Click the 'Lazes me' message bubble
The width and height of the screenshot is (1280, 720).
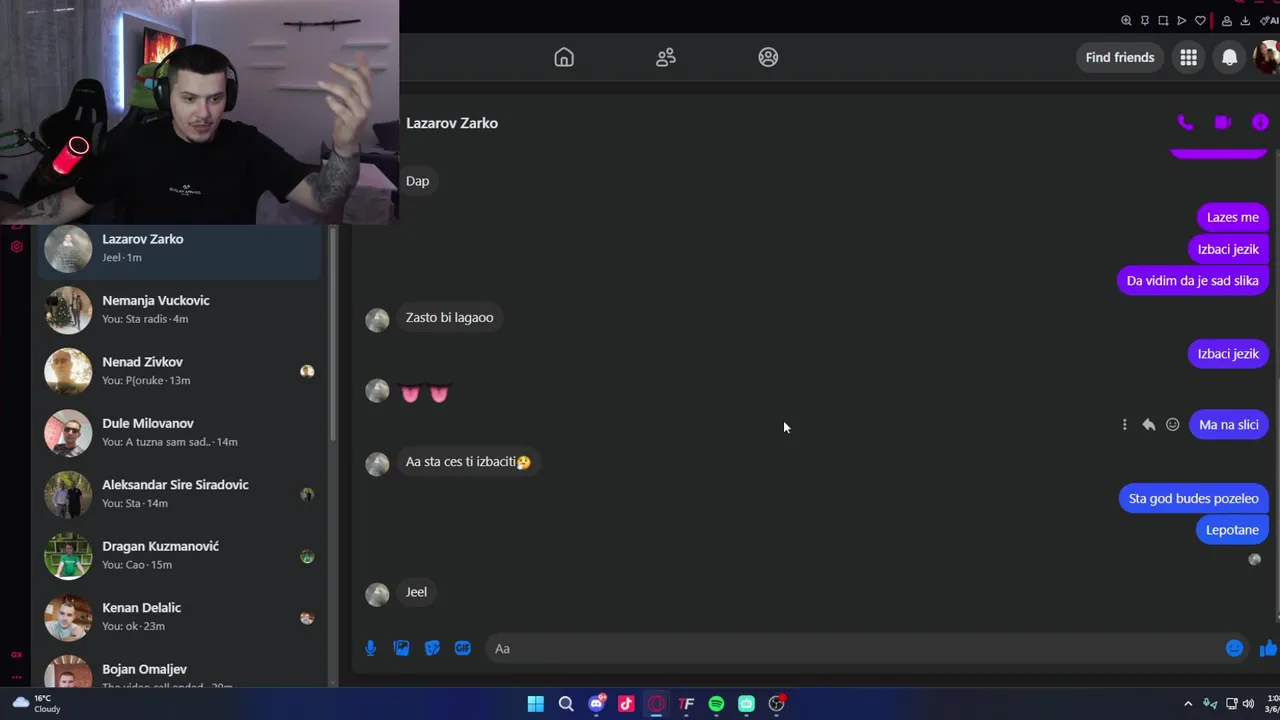[1232, 217]
